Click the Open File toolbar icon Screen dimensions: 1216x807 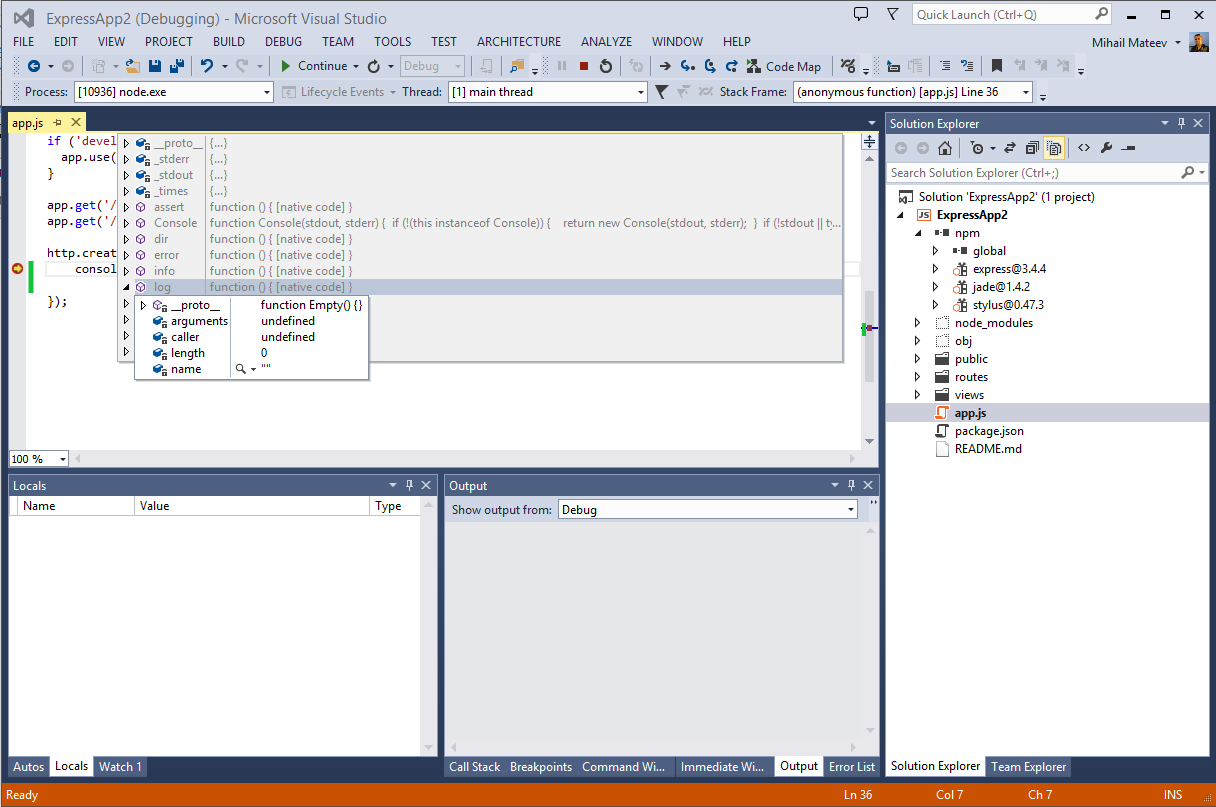click(133, 66)
